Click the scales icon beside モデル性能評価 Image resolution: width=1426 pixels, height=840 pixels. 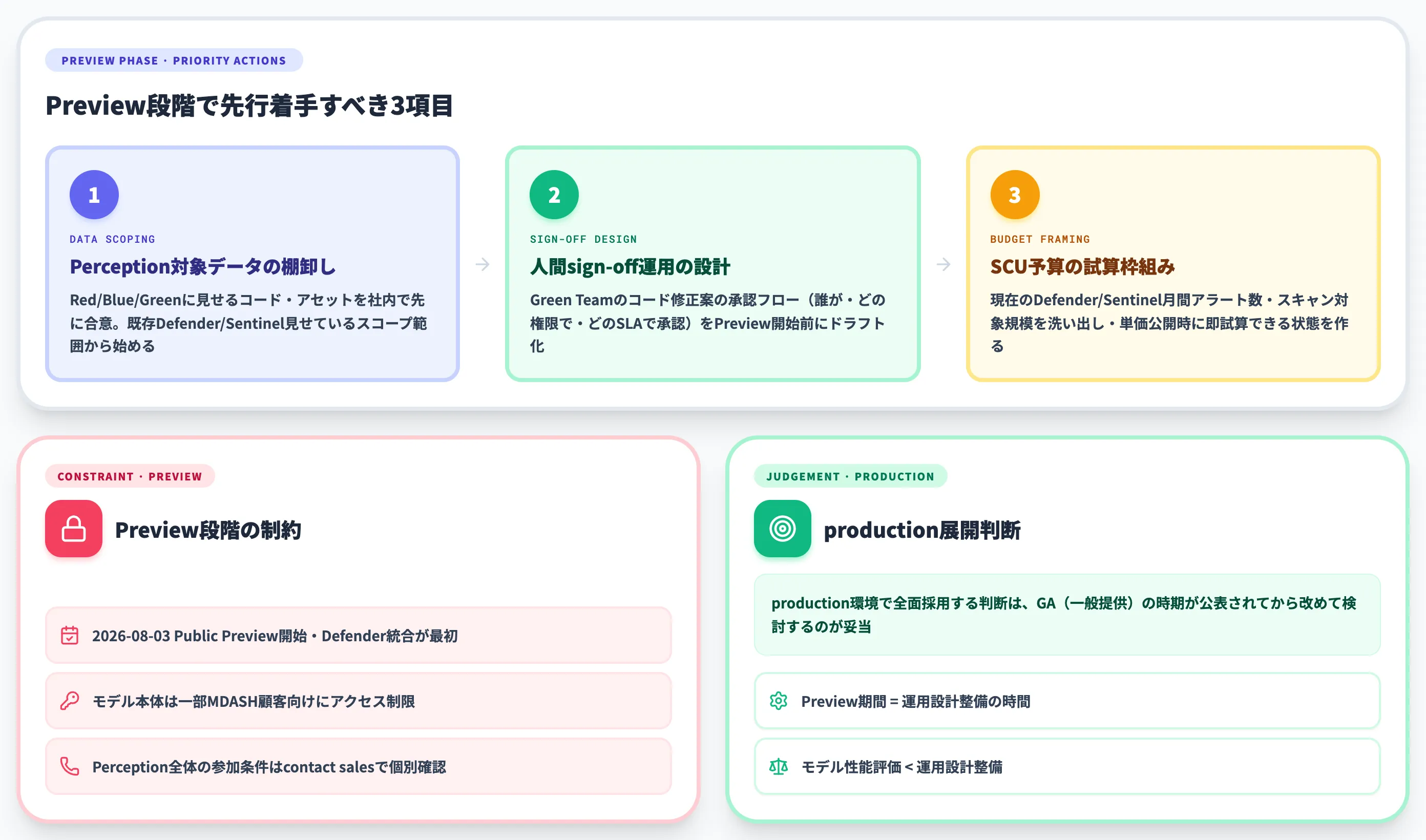pos(779,766)
